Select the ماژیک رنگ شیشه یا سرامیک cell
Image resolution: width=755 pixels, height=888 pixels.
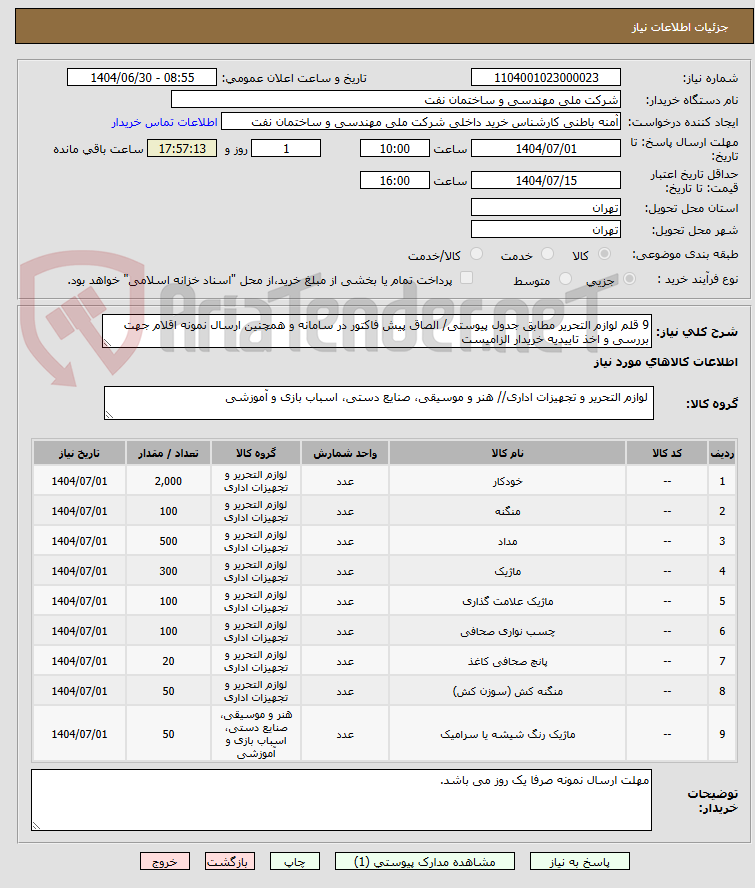507,734
